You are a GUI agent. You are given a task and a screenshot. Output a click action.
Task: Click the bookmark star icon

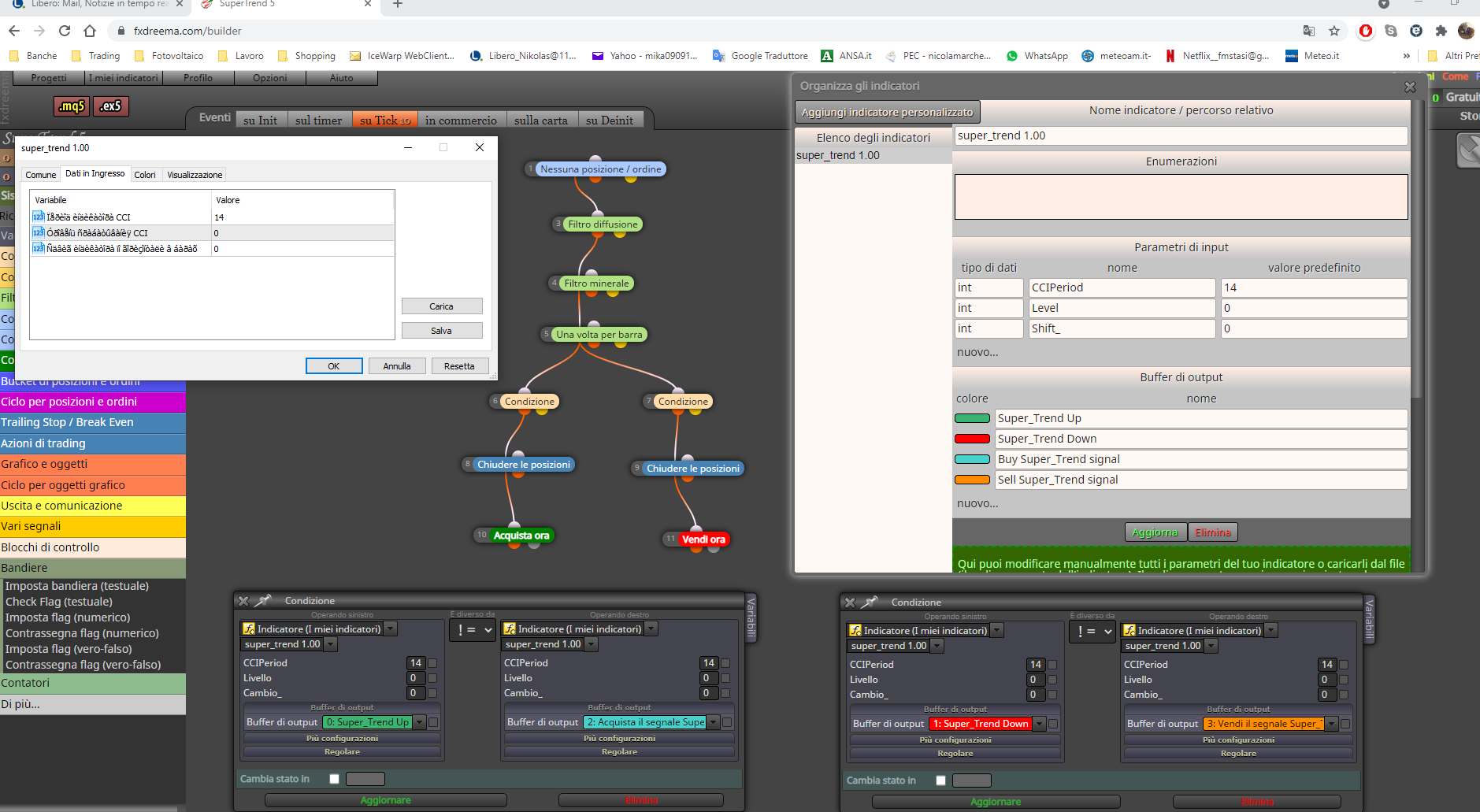coord(1334,31)
